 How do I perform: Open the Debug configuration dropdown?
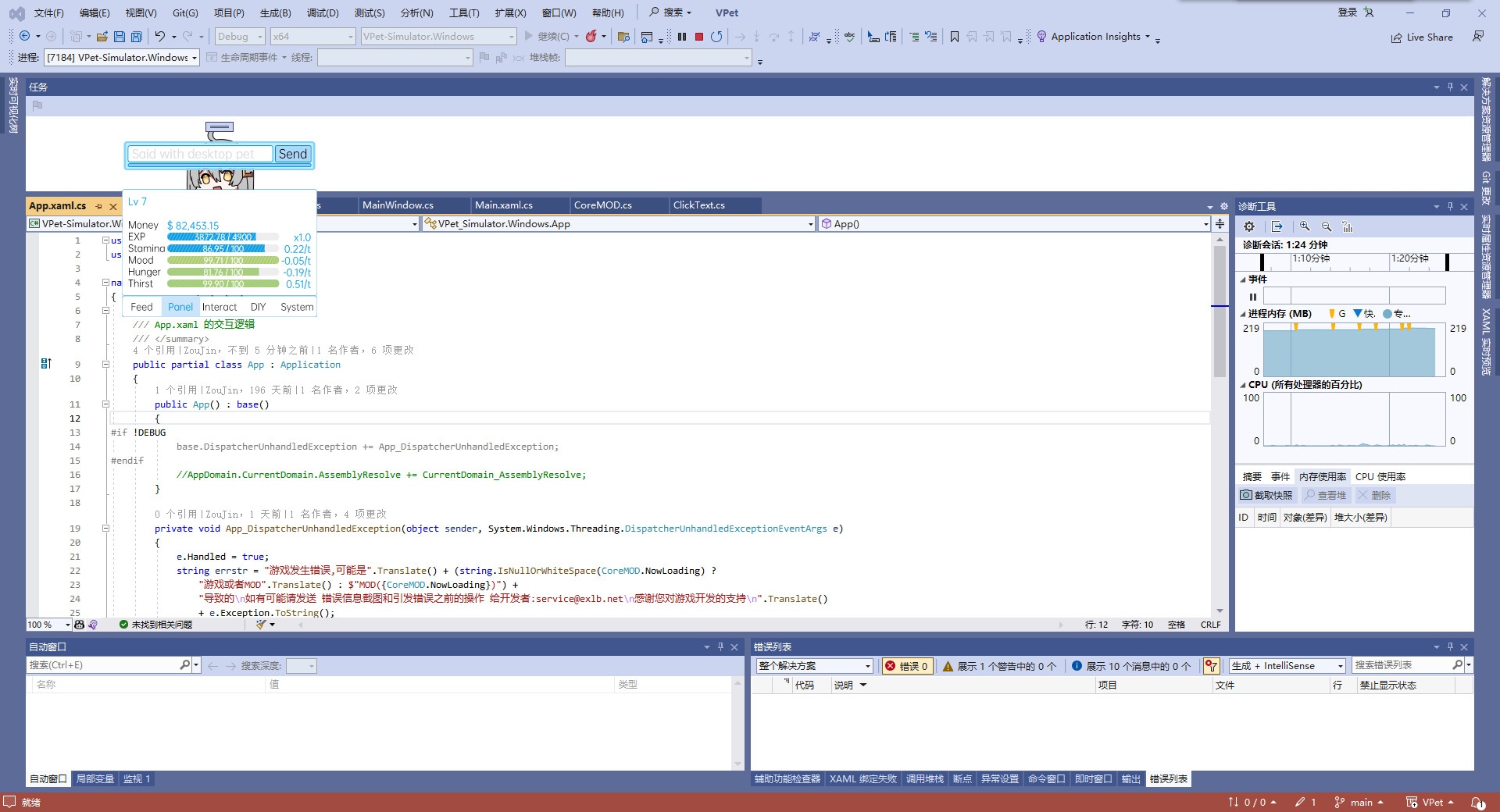pos(240,37)
